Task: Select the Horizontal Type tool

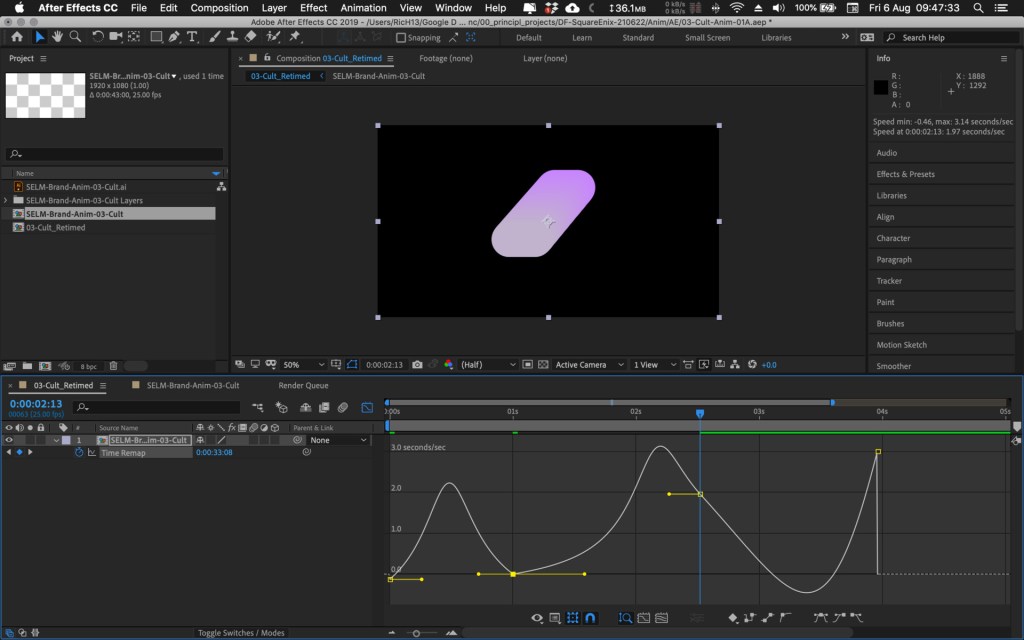Action: point(192,37)
